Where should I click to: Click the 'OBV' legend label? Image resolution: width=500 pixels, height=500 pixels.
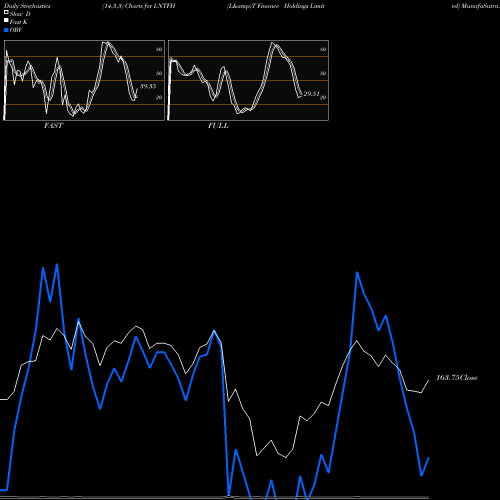pos(16,30)
